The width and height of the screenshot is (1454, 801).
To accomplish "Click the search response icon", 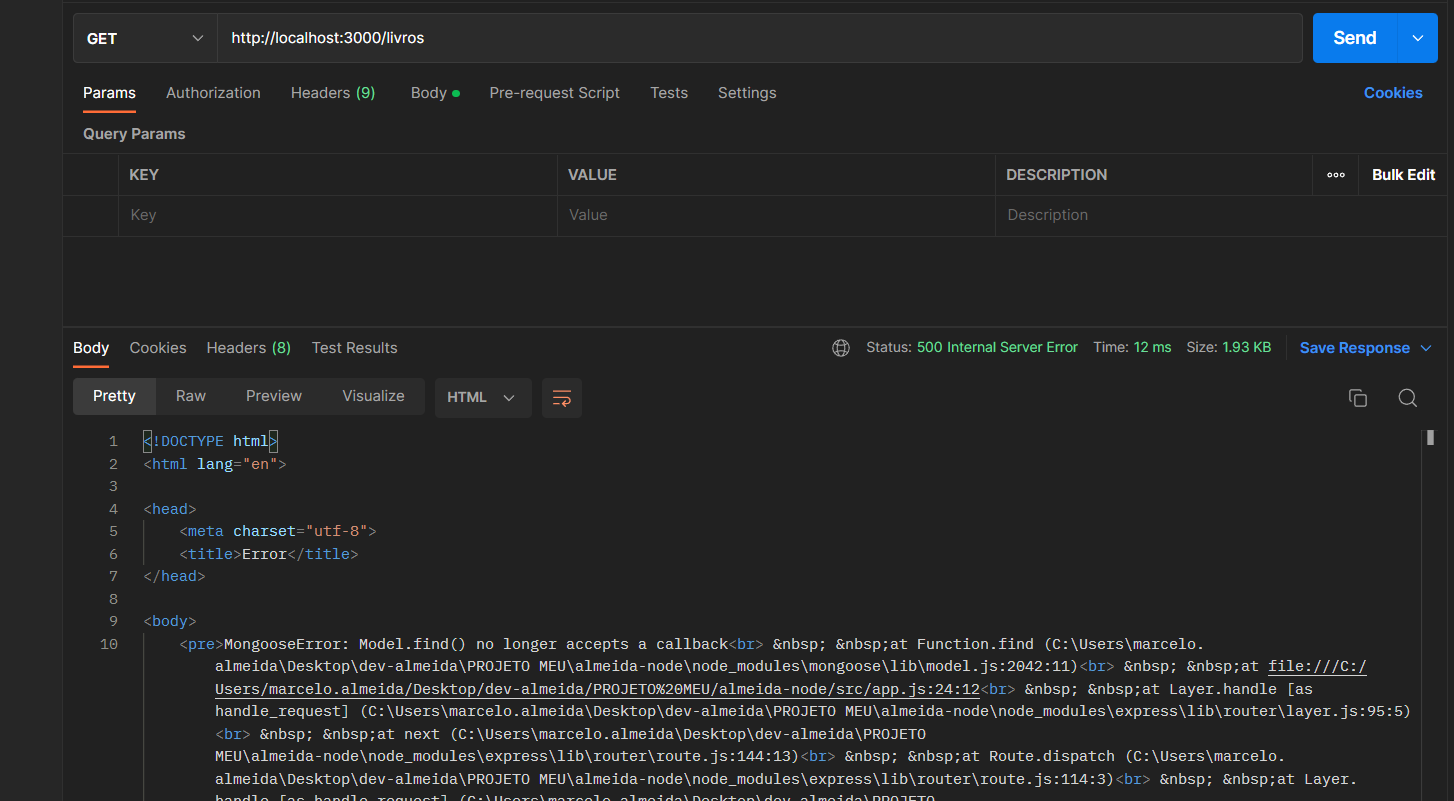I will 1407,398.
